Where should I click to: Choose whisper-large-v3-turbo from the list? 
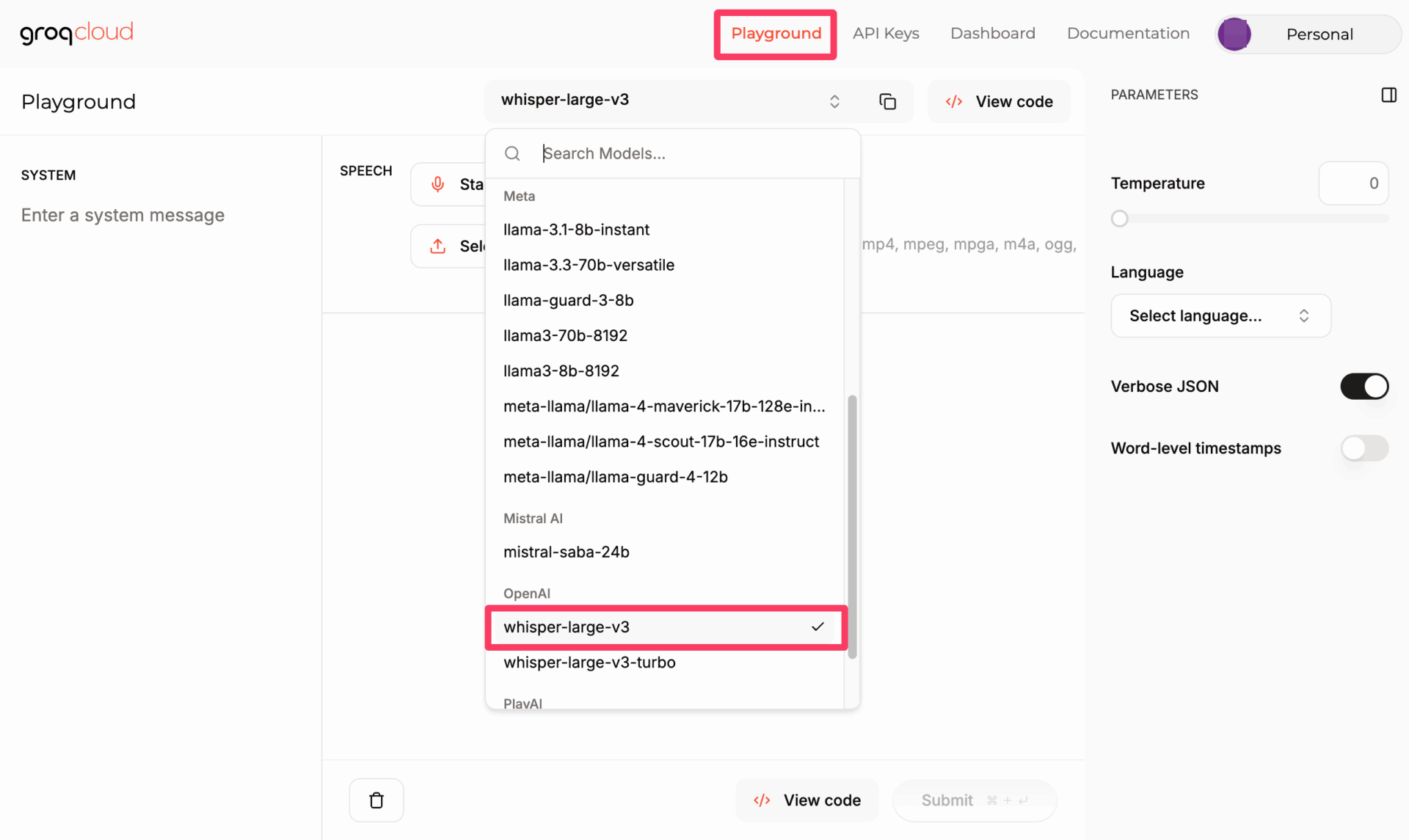tap(589, 662)
